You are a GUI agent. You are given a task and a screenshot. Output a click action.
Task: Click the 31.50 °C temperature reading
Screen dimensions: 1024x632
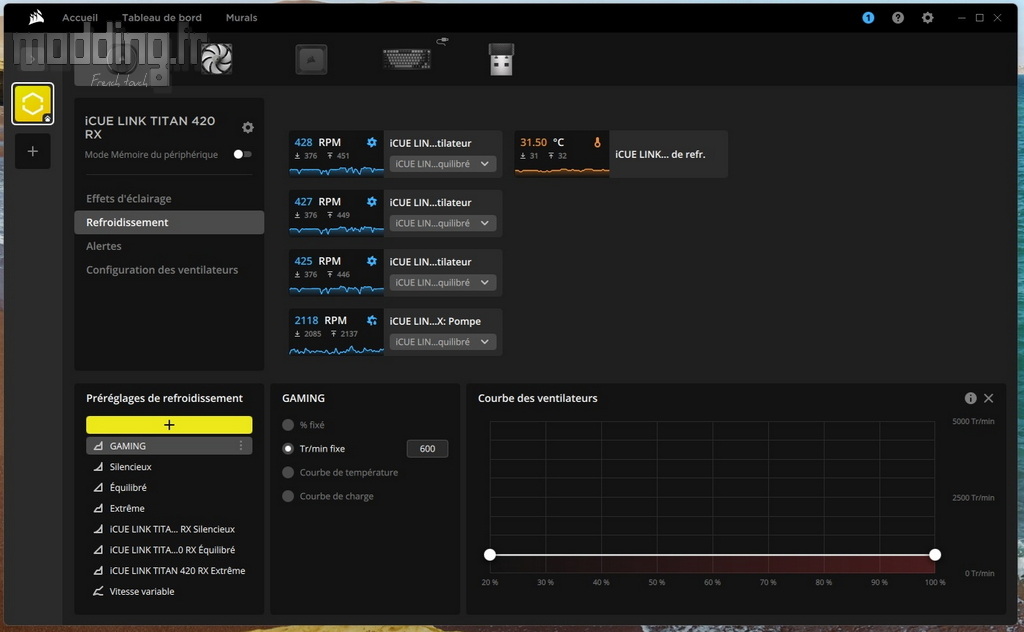tap(542, 142)
